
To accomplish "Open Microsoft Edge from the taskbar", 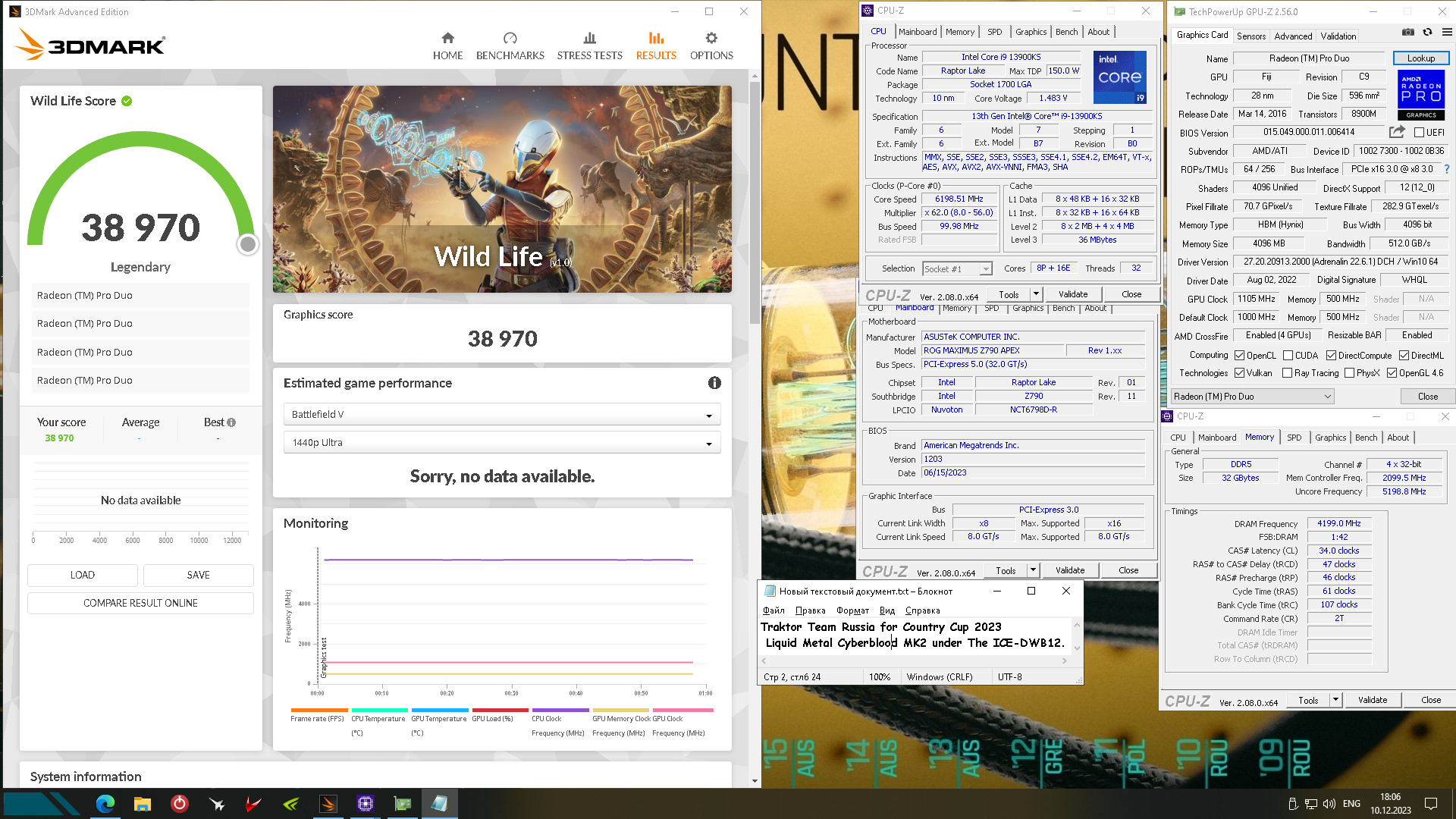I will pos(105,804).
